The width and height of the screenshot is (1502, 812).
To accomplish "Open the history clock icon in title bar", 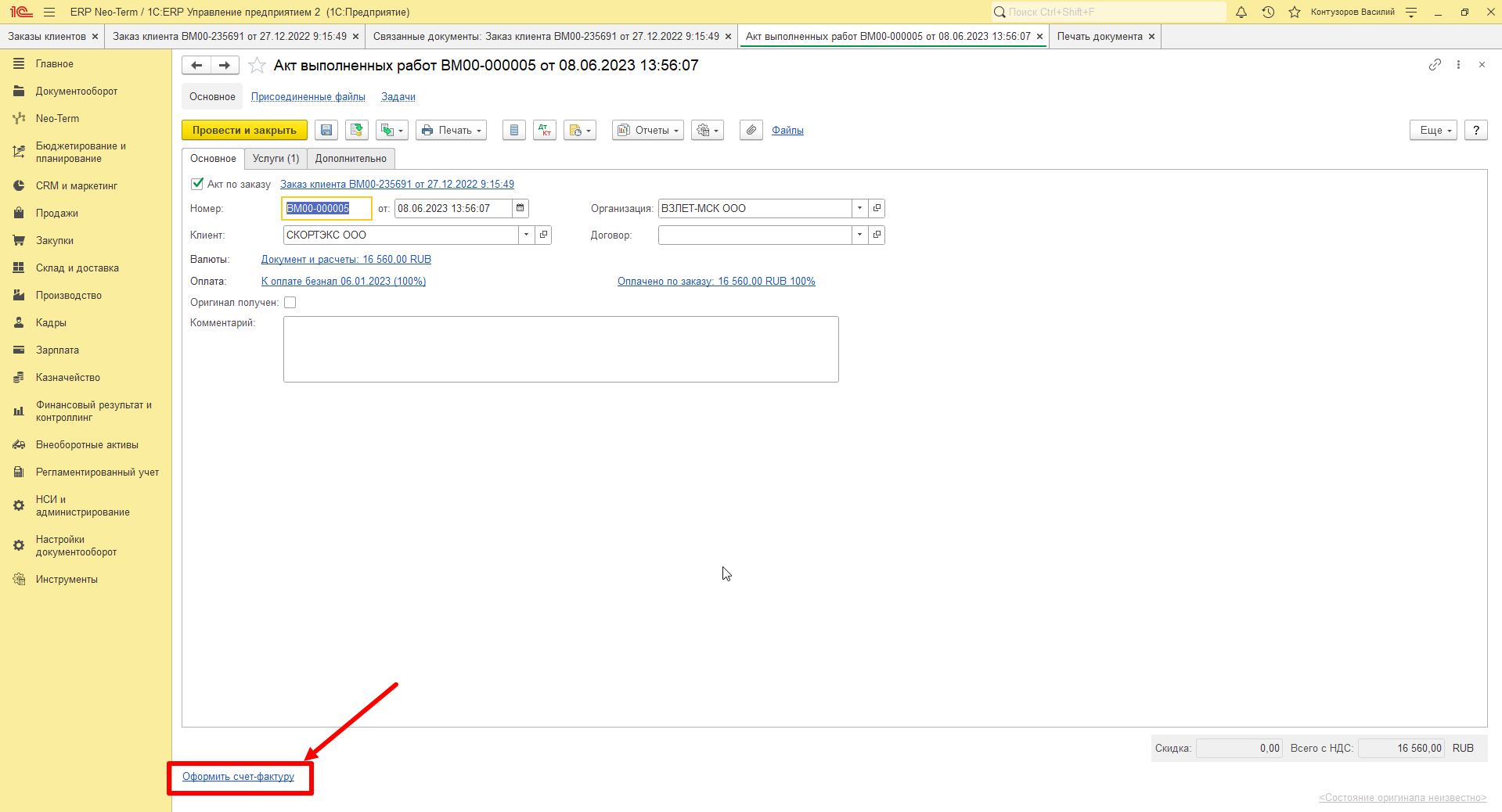I will click(x=1268, y=12).
